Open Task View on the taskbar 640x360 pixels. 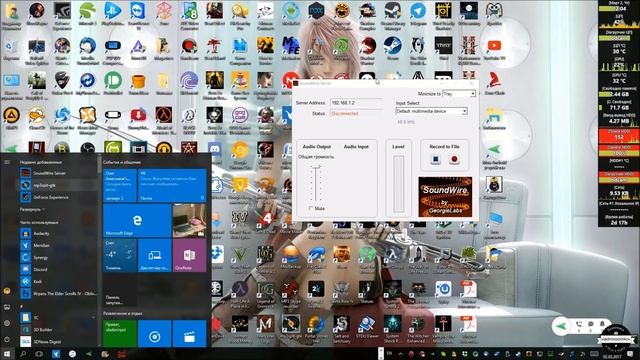[39, 353]
